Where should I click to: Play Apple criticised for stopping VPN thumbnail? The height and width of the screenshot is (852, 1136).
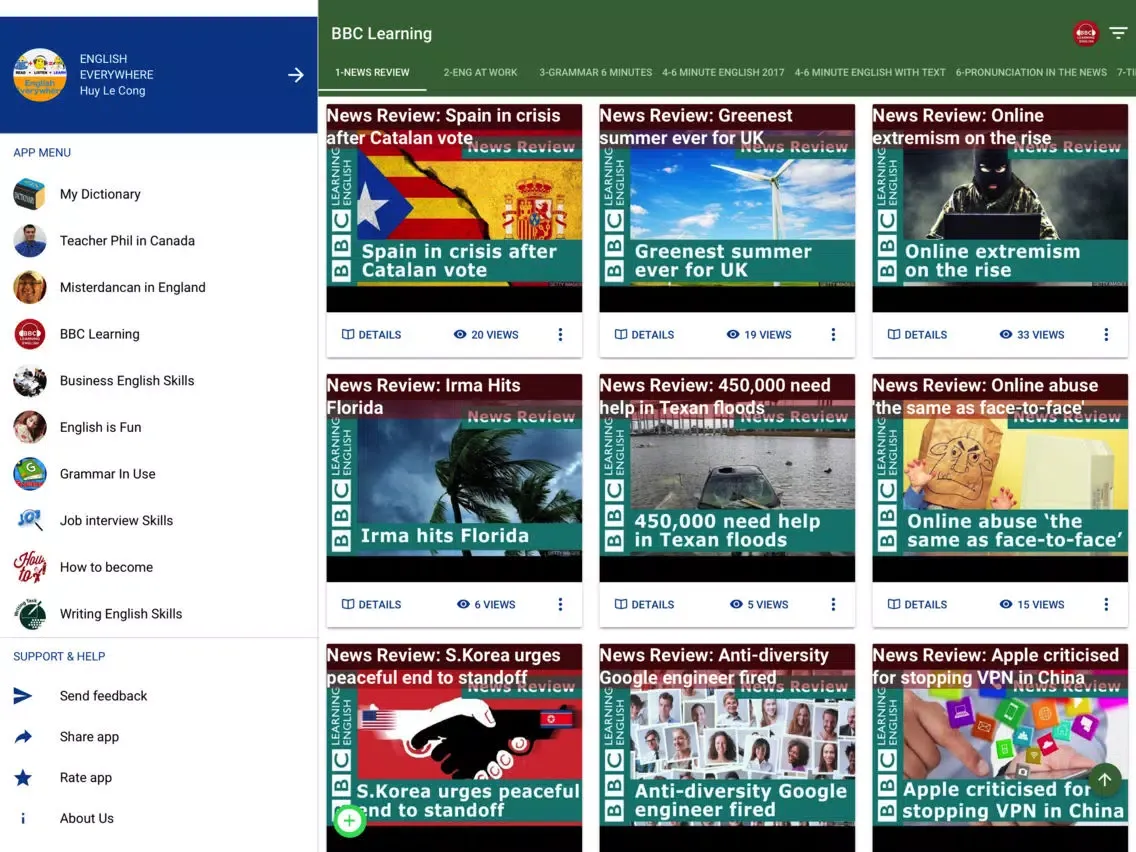click(x=1000, y=748)
